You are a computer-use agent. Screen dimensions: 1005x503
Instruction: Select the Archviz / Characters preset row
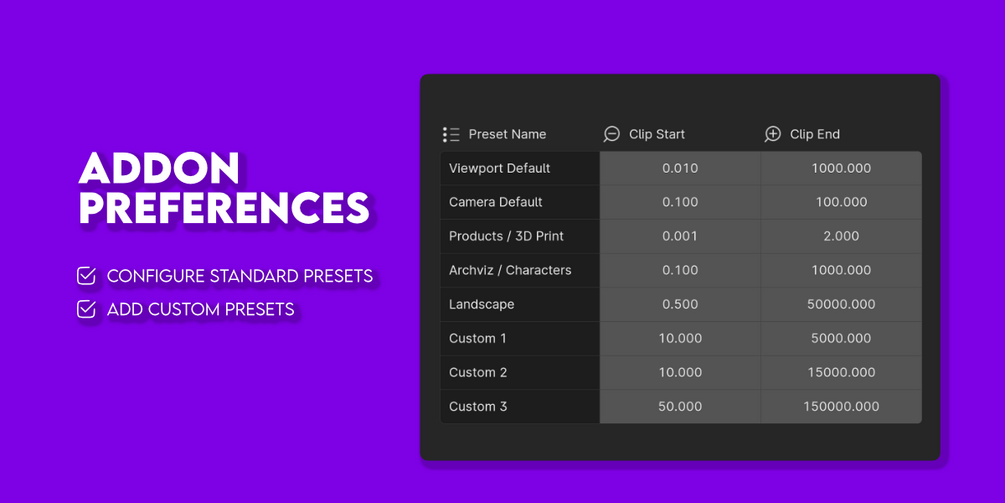[681, 270]
